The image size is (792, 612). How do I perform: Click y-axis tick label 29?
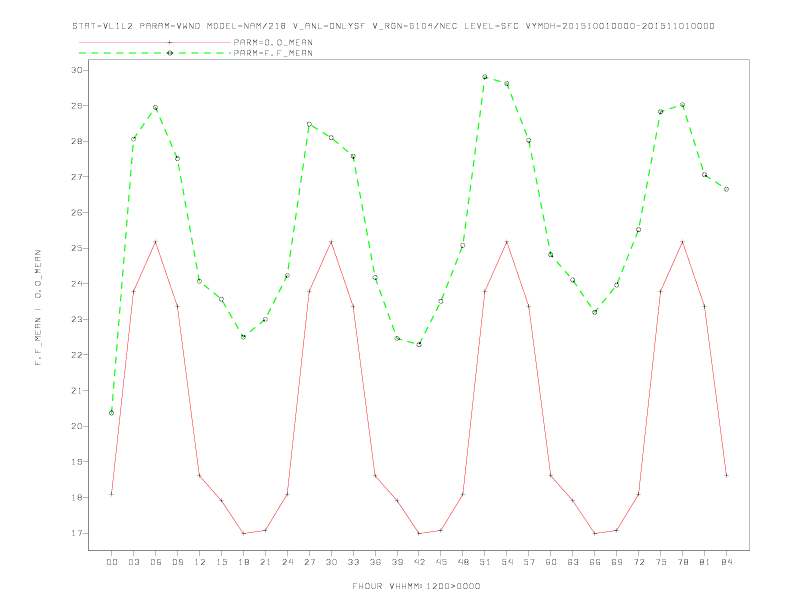[x=76, y=106]
